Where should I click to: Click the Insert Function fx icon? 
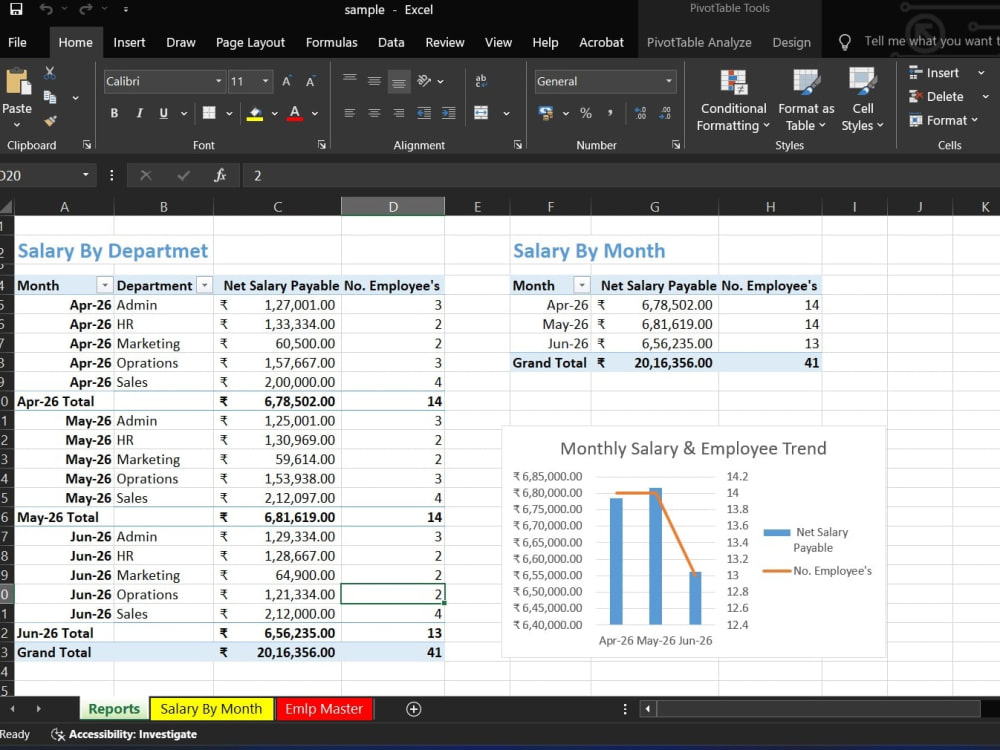[x=220, y=175]
